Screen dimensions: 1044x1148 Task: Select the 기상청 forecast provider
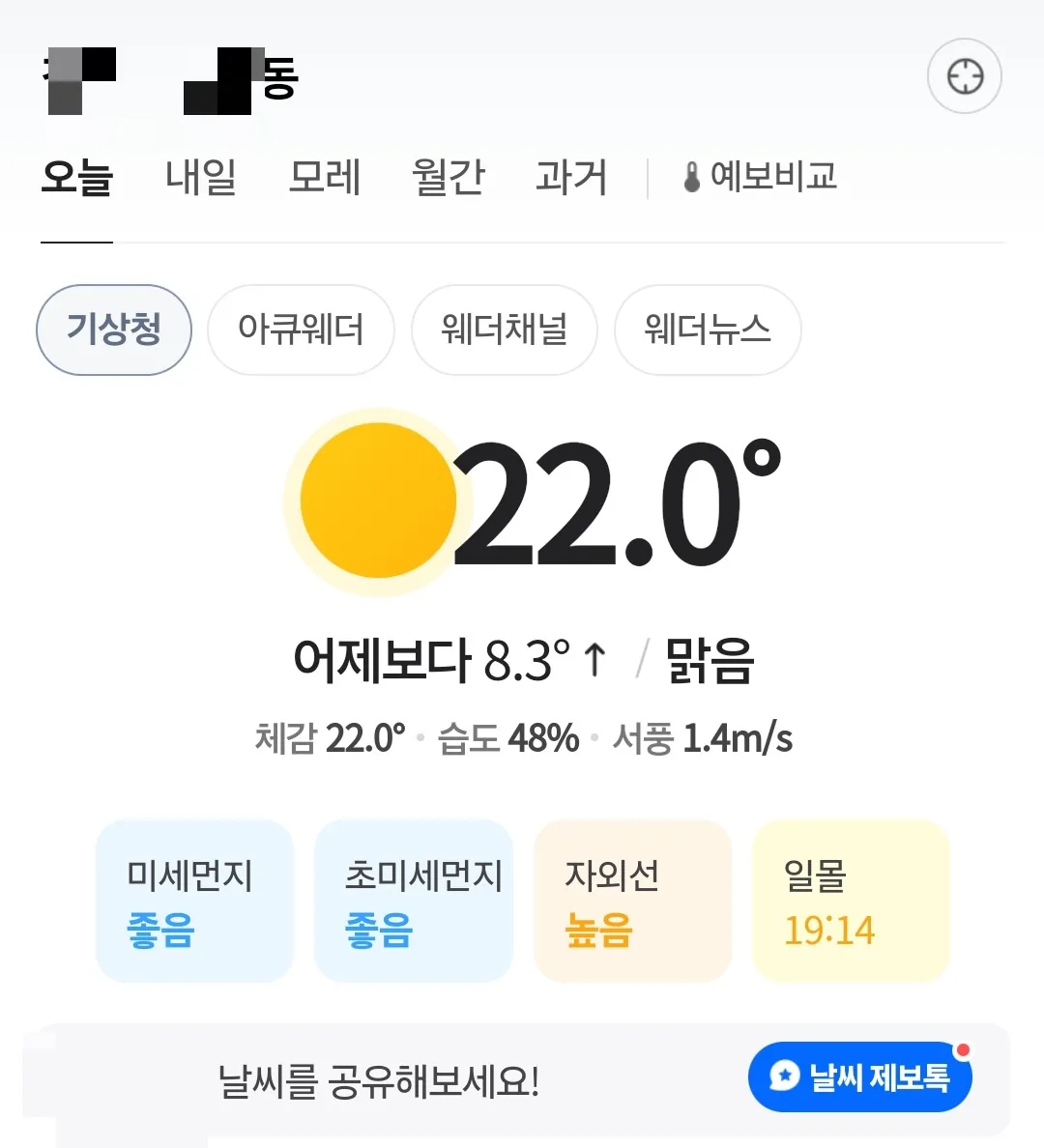click(x=113, y=330)
